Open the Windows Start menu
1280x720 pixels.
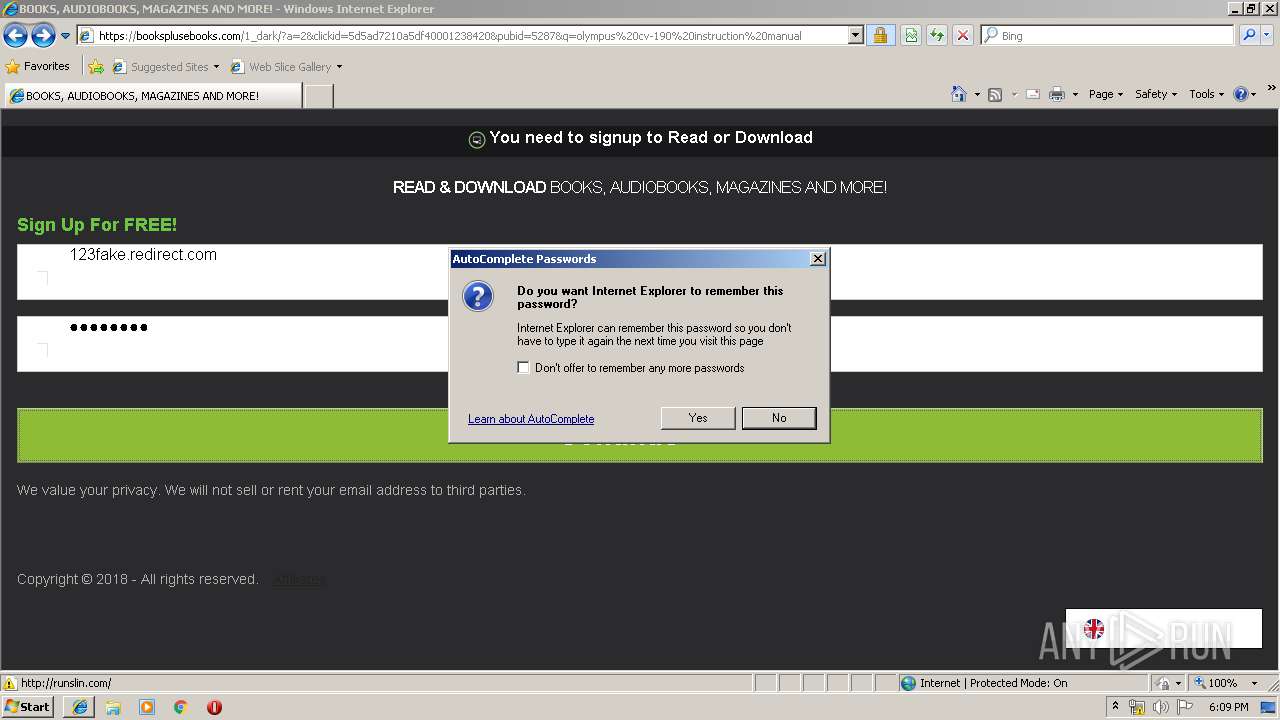coord(27,707)
